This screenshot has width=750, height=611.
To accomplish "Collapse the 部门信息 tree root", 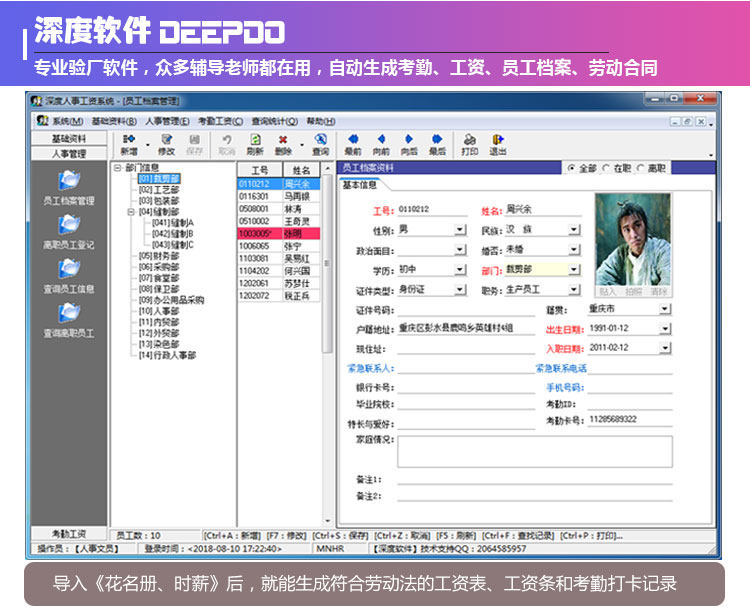I will tap(118, 168).
